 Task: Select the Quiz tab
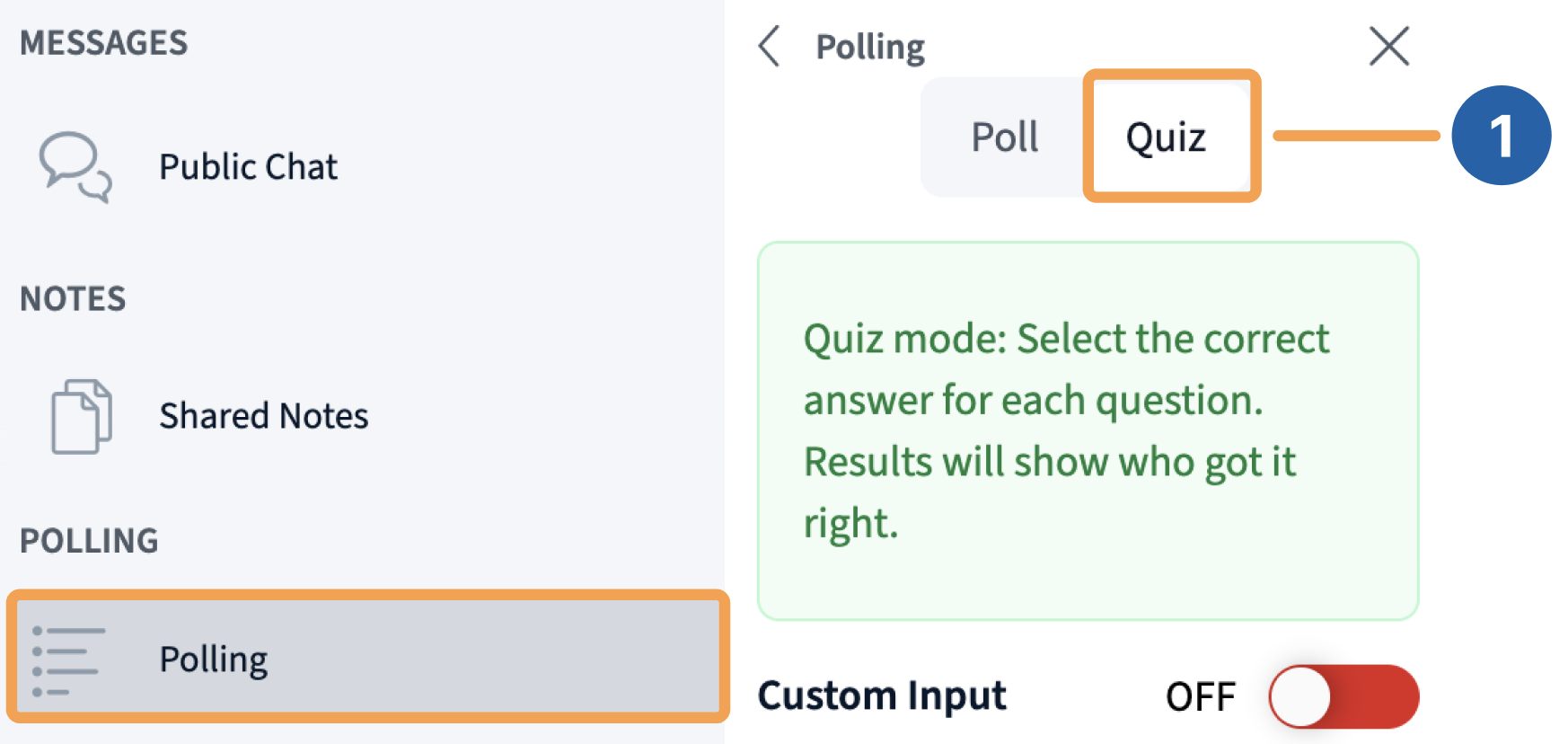[1166, 137]
